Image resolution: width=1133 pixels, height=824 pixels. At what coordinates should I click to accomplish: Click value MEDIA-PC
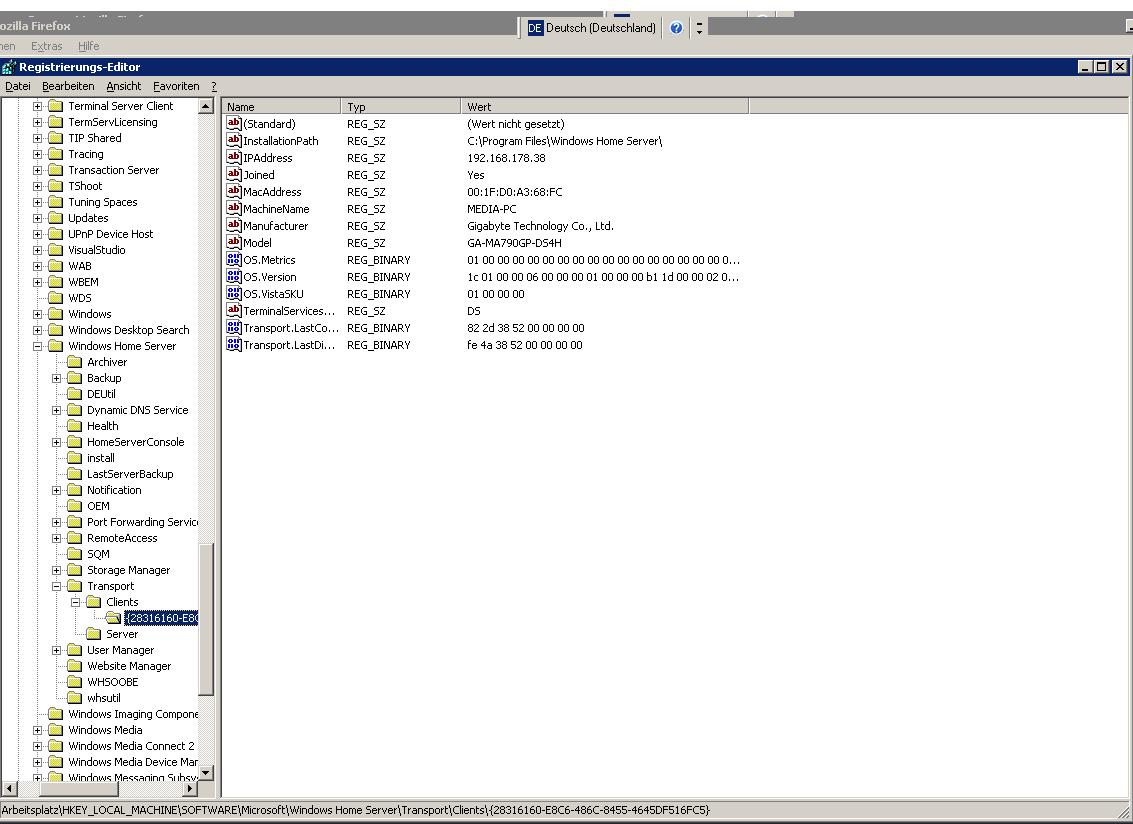click(492, 209)
